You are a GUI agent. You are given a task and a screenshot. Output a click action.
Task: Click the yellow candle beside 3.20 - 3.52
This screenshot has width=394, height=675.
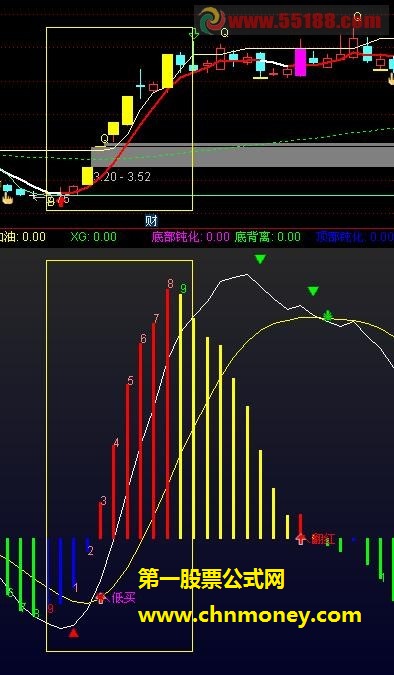[87, 176]
